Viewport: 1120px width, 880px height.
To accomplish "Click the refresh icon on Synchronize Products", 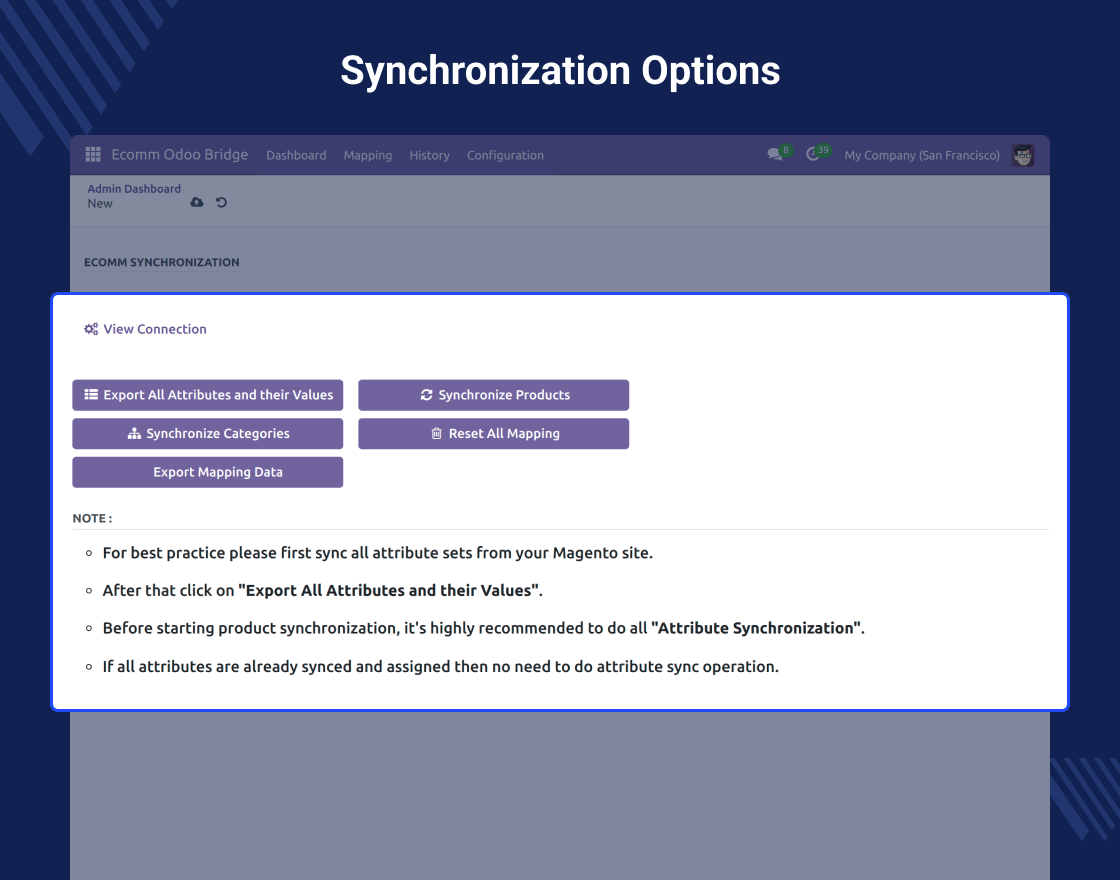I will tap(426, 395).
